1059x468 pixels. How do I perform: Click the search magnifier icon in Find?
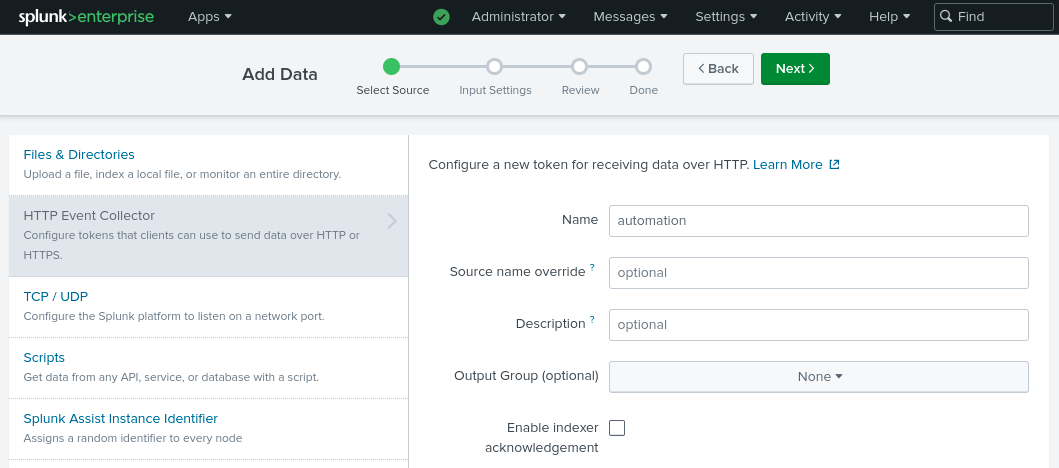[946, 17]
